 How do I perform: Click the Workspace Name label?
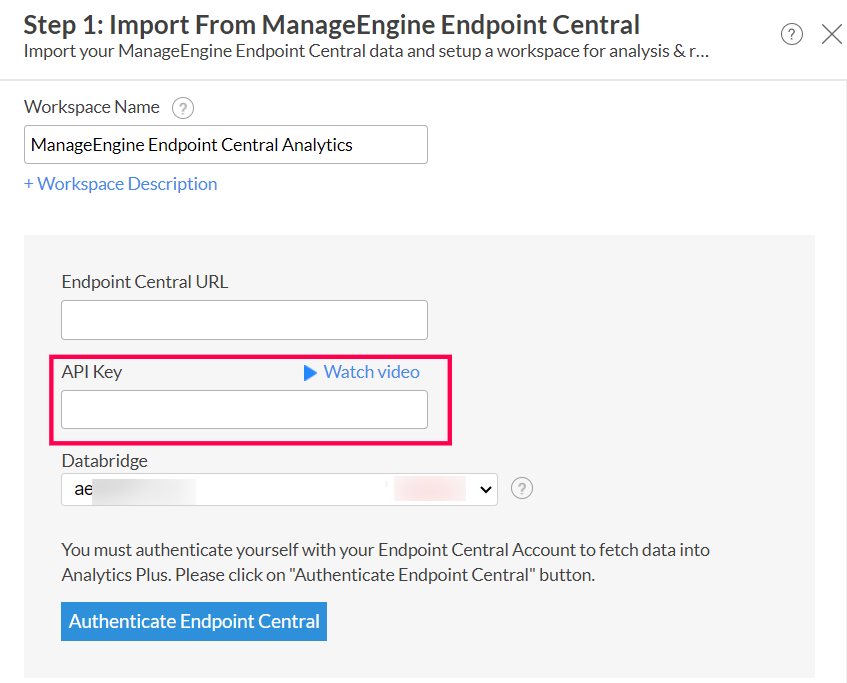92,107
